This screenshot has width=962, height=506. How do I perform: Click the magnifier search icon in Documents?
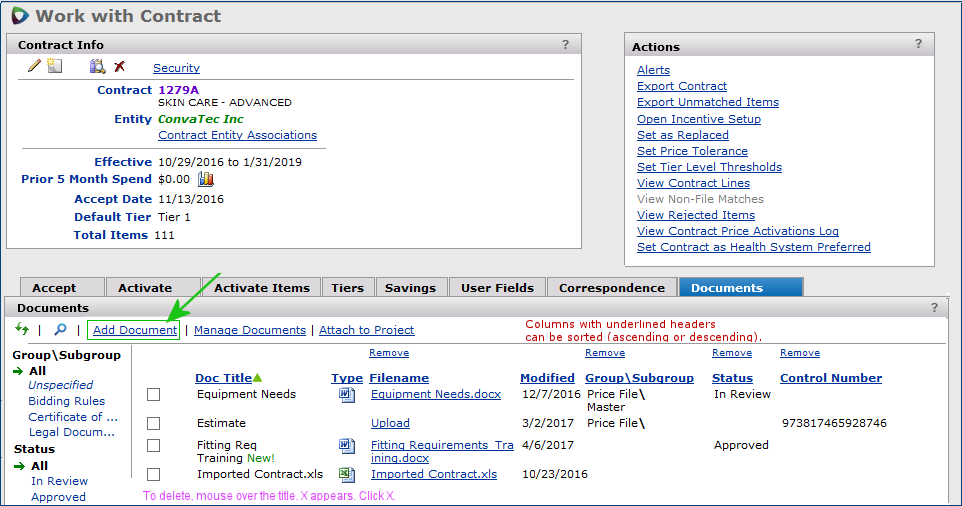[x=61, y=329]
